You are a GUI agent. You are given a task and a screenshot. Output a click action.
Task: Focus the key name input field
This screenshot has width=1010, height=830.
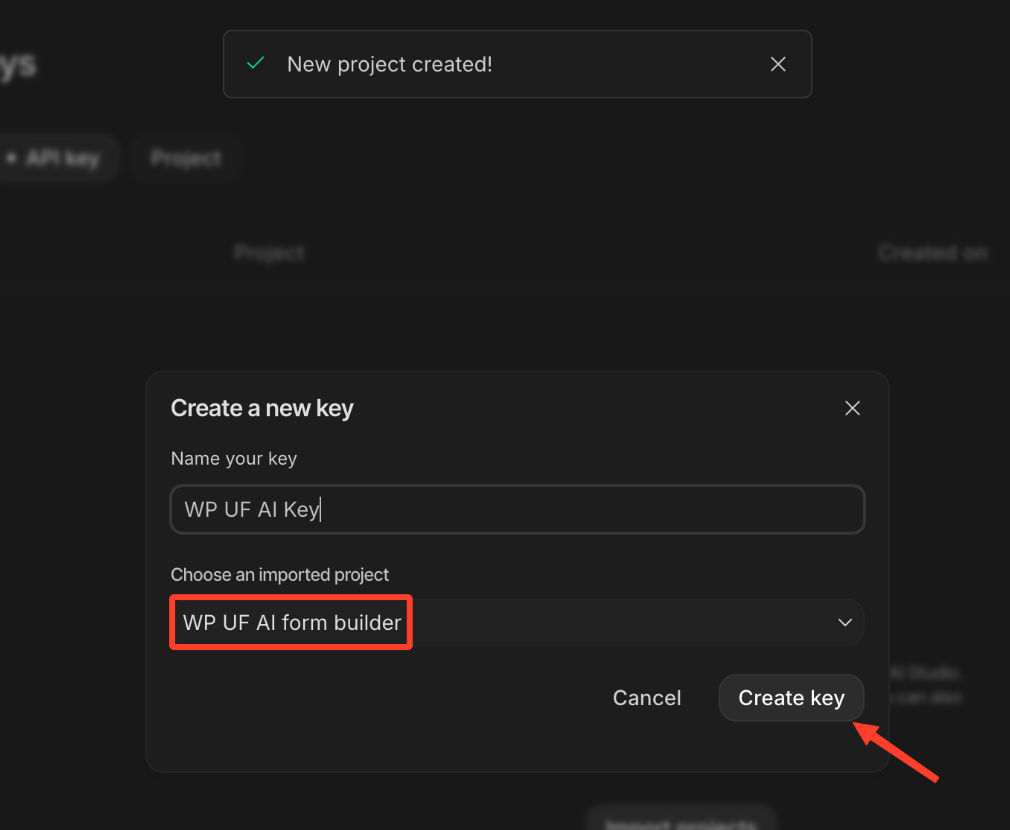click(517, 510)
